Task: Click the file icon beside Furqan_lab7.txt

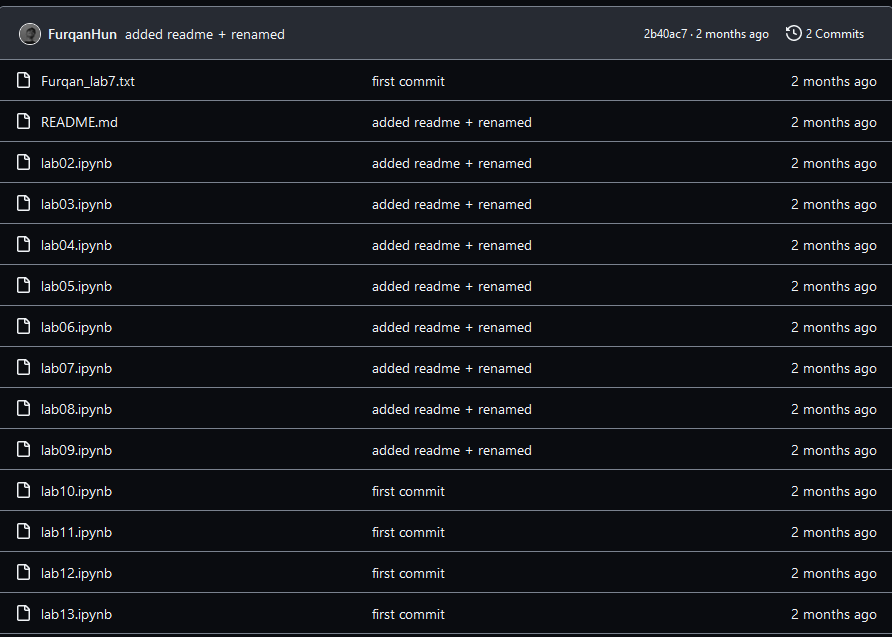Action: 23,81
